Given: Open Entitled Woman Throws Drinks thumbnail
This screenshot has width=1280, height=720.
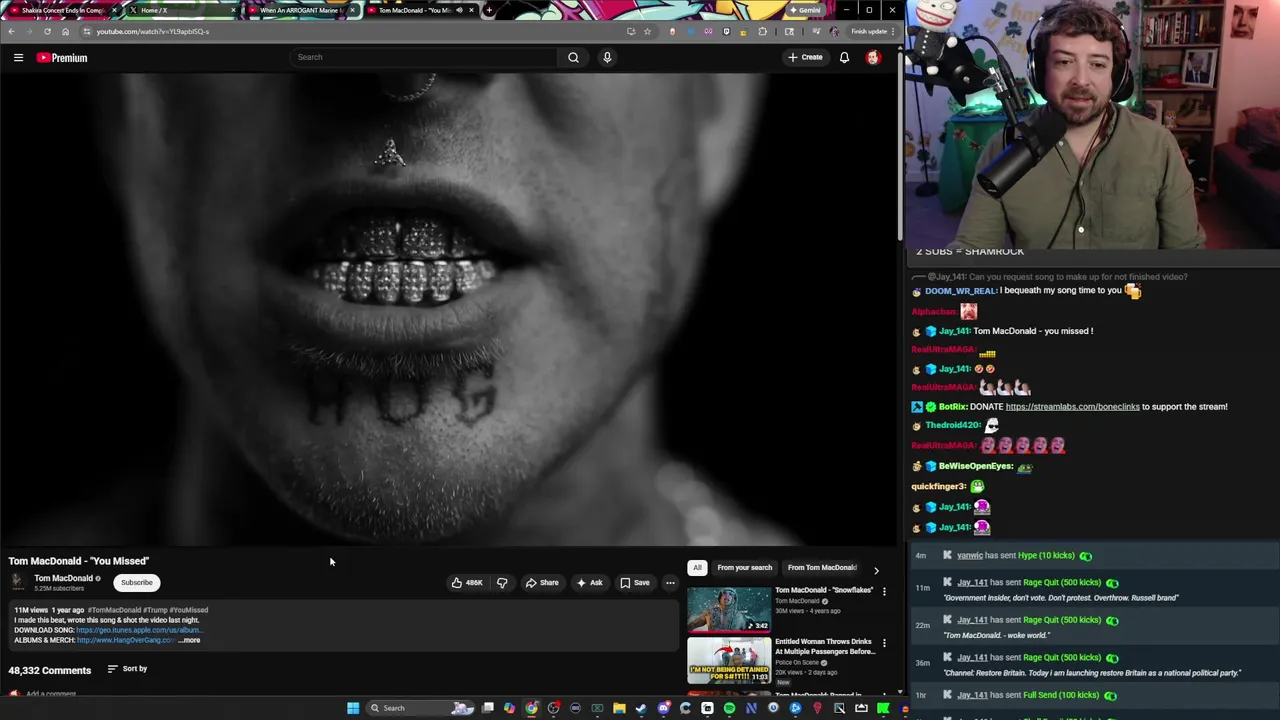Looking at the screenshot, I should click(729, 661).
